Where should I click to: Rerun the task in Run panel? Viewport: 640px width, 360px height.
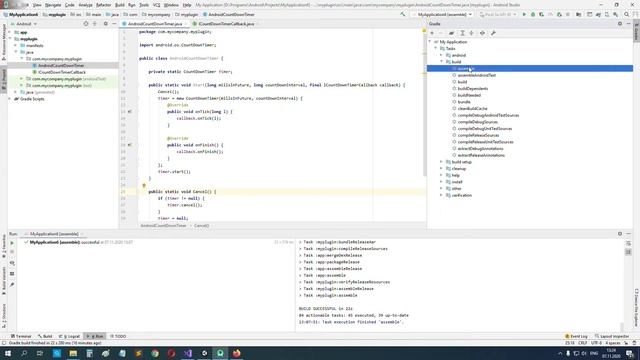(x=12, y=243)
